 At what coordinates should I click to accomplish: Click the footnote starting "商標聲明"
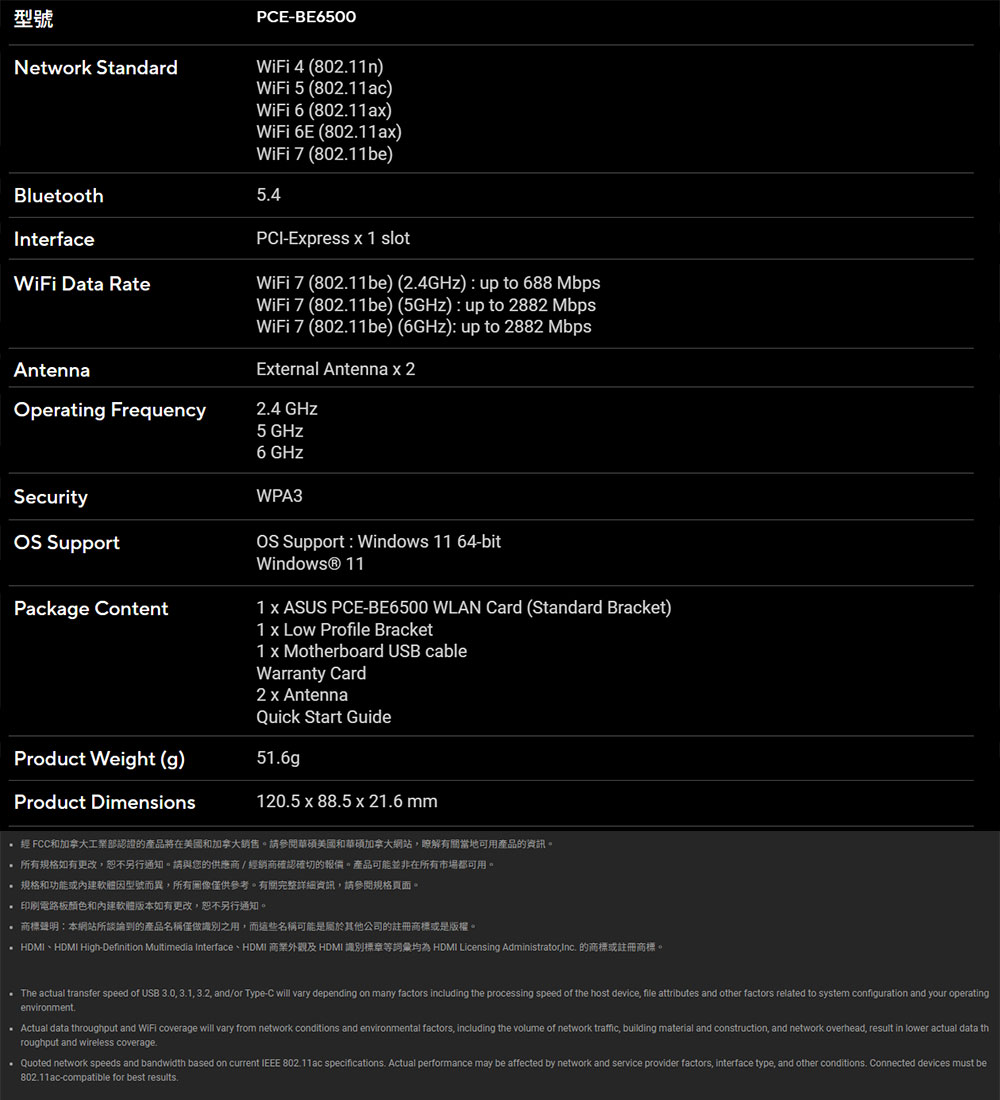pos(248,927)
